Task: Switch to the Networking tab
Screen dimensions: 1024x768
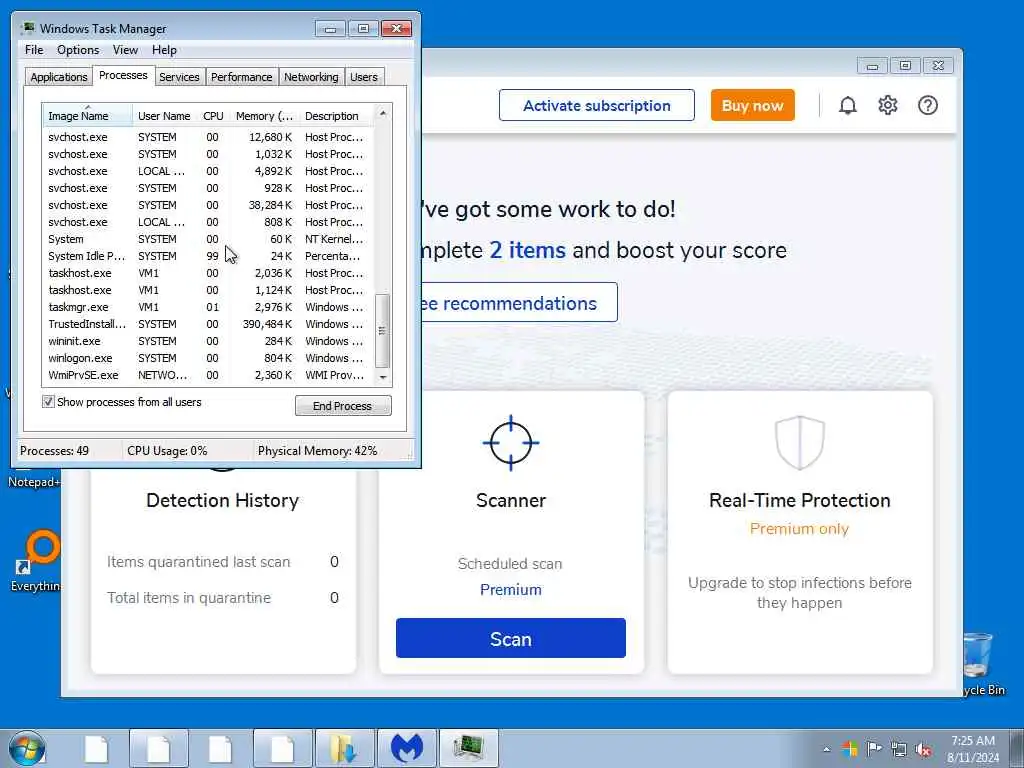Action: (311, 77)
